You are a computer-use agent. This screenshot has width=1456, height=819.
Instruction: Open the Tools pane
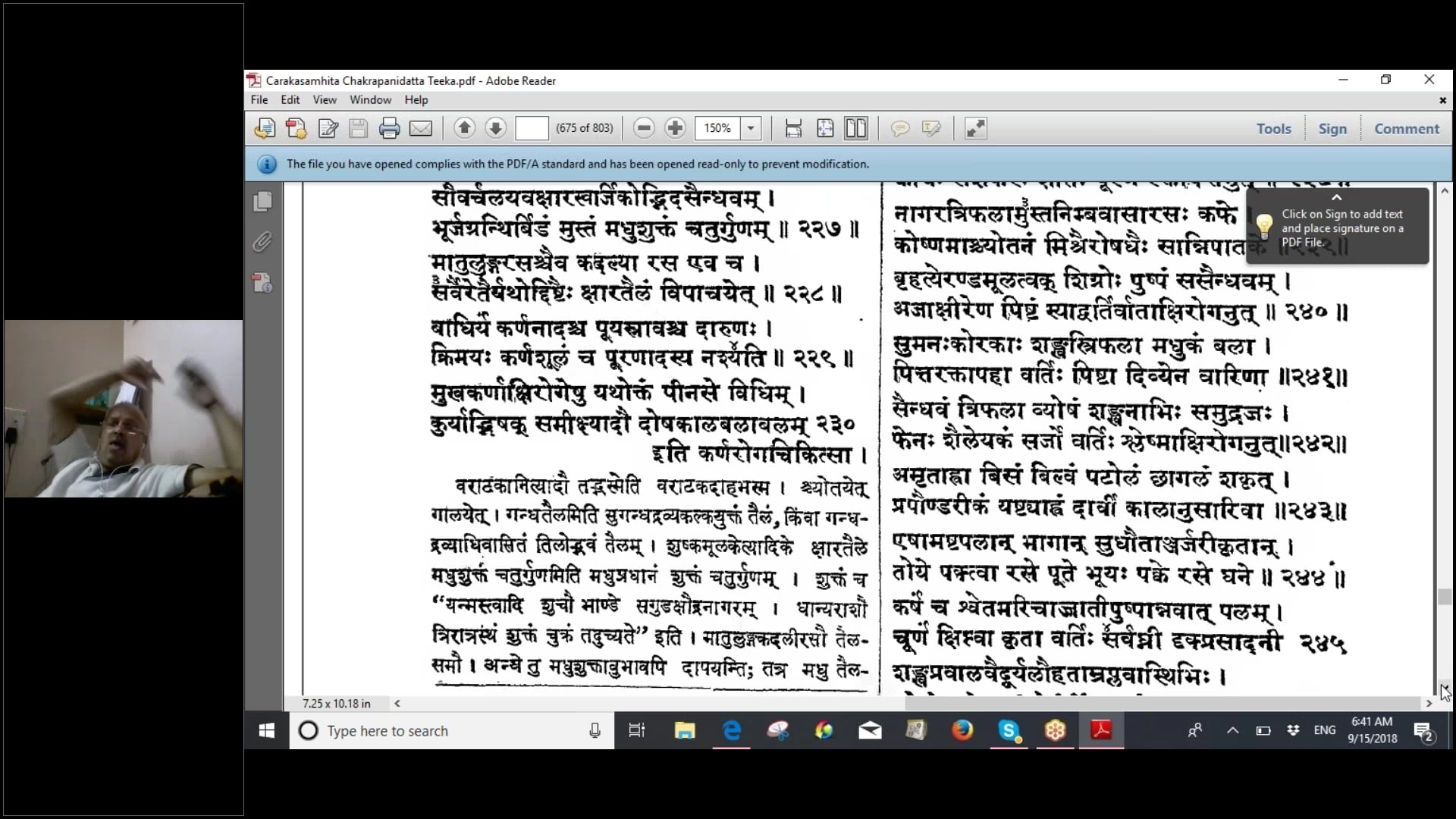tap(1273, 128)
